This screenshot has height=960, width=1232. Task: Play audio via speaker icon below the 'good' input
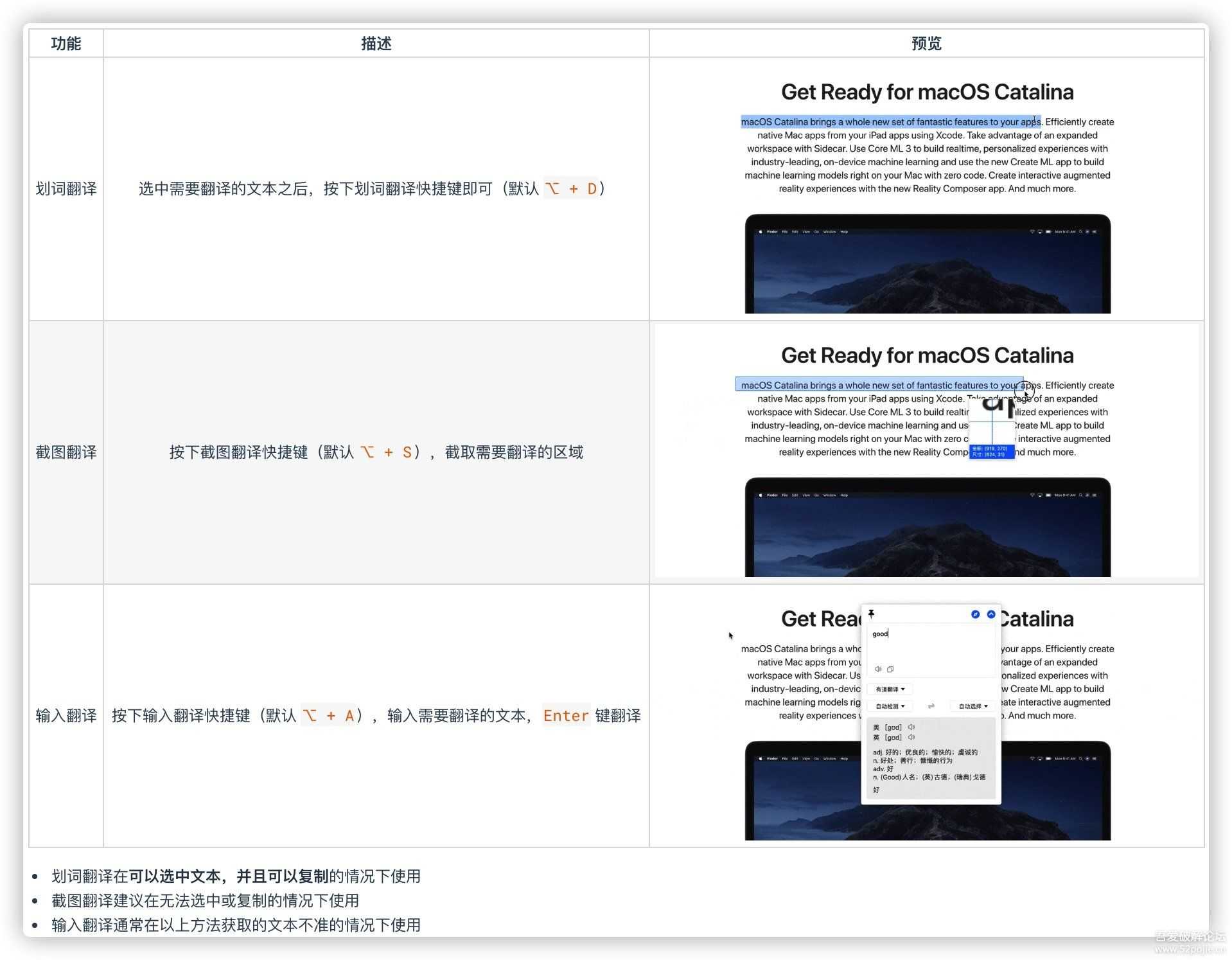tap(878, 669)
